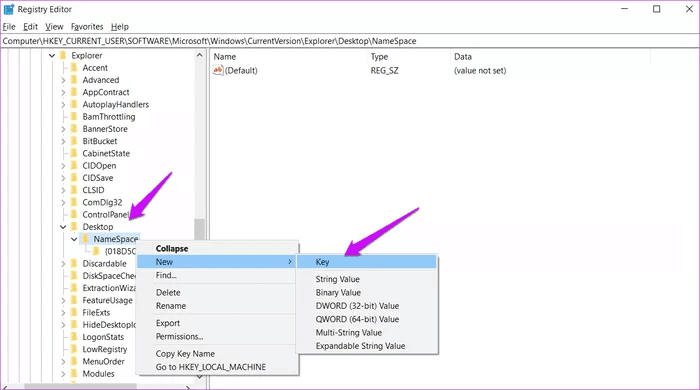
Task: Click the CLSID folder icon
Action: [74, 190]
